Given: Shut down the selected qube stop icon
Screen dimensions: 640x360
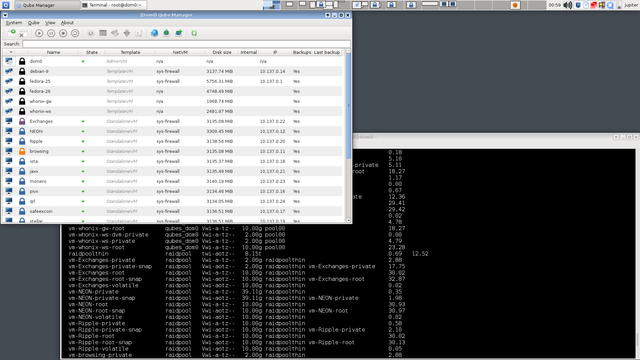Looking at the screenshot, I should tap(63, 33).
